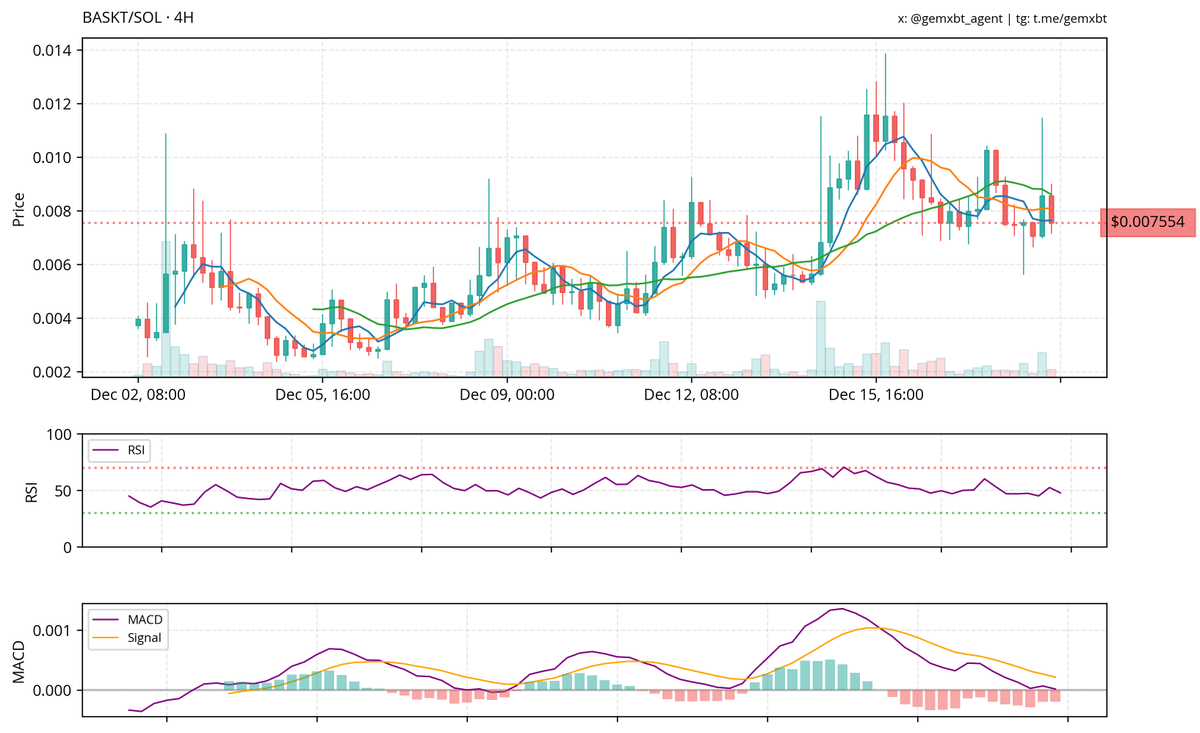Click the RSI panel 100 axis label
Viewport: 1200px width, 733px height.
(60, 435)
